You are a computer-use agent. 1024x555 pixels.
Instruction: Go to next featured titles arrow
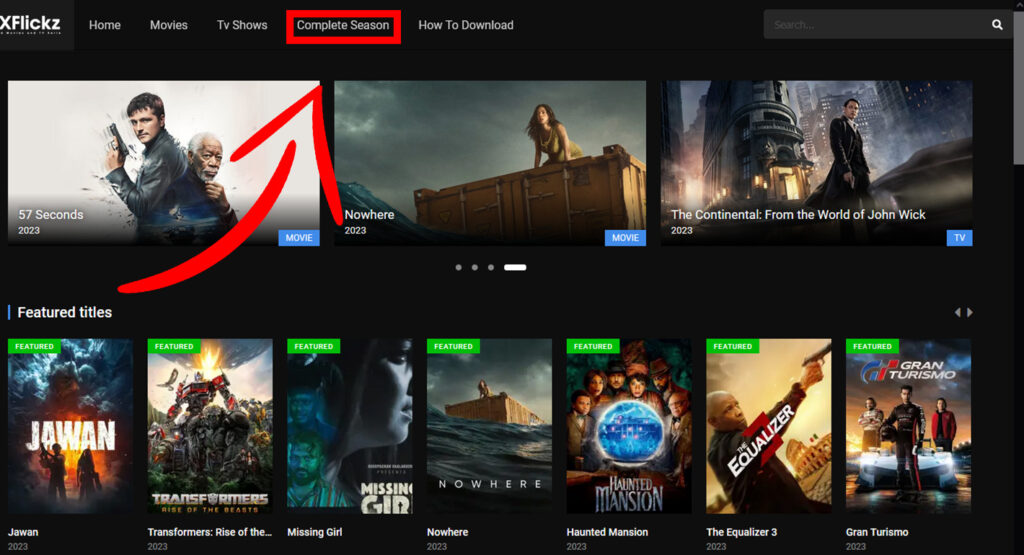[970, 313]
